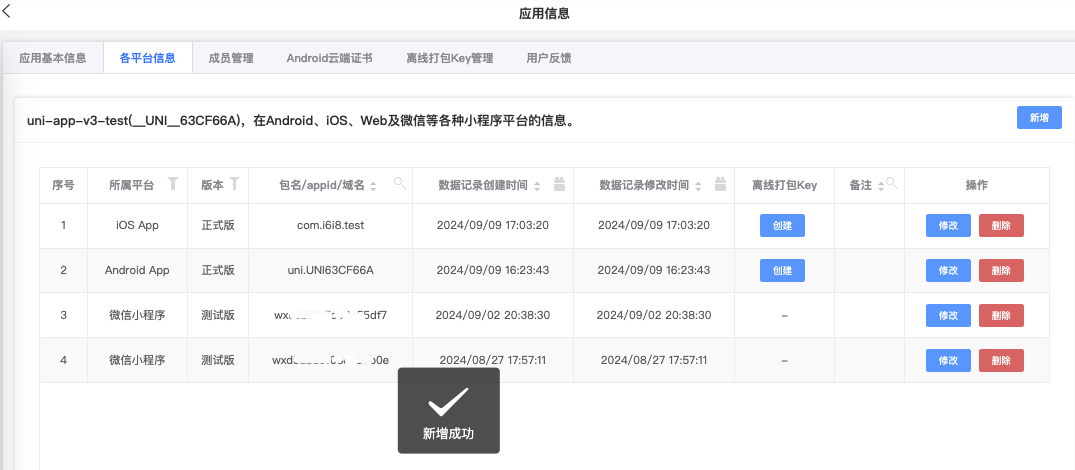Viewport: 1075px width, 470px height.
Task: Open the 用户反馈 tab
Action: [549, 58]
